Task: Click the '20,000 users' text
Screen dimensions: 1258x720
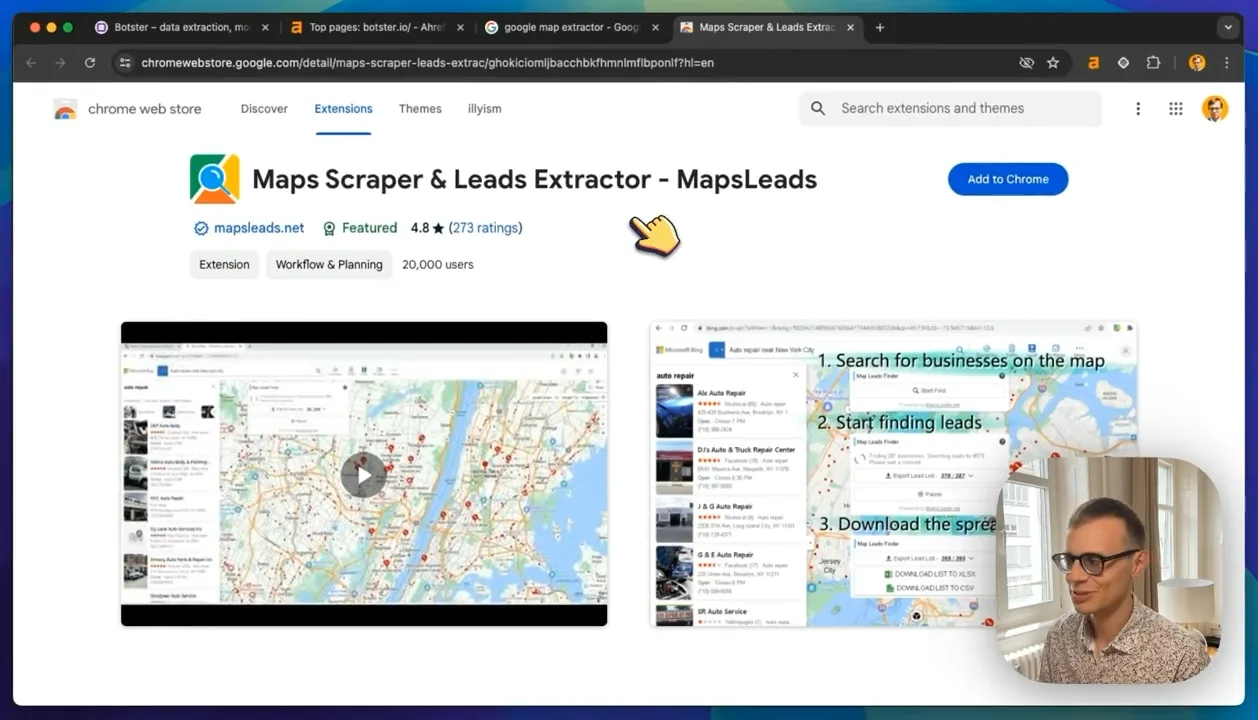Action: pos(438,265)
